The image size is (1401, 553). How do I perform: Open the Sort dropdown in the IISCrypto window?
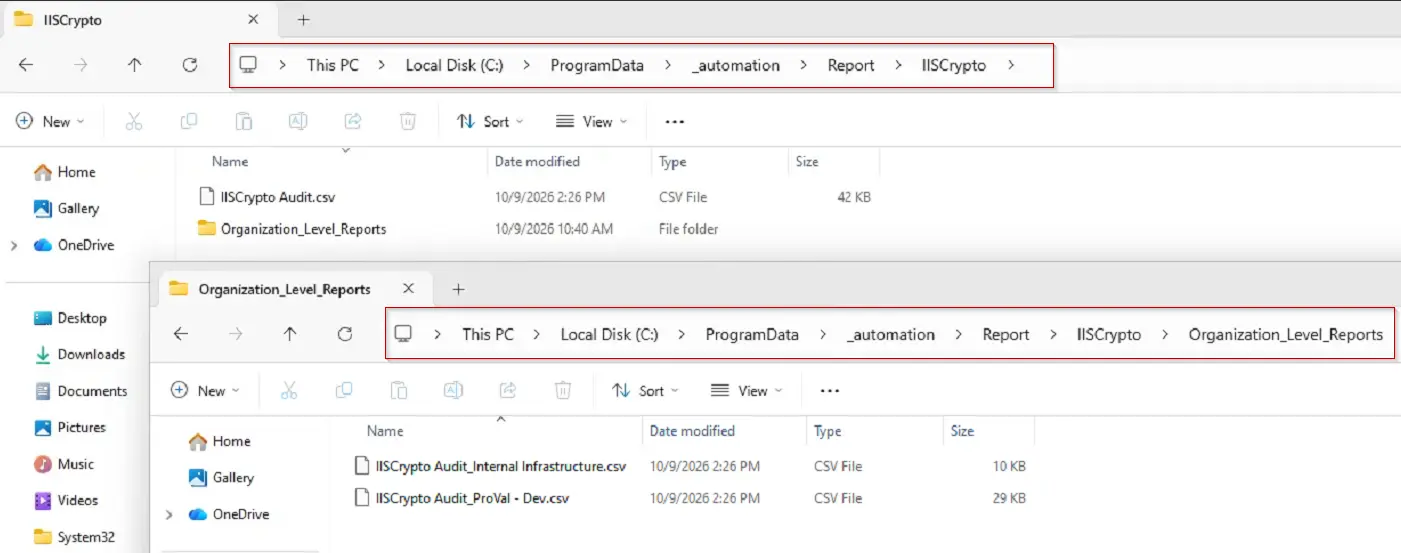(x=490, y=121)
